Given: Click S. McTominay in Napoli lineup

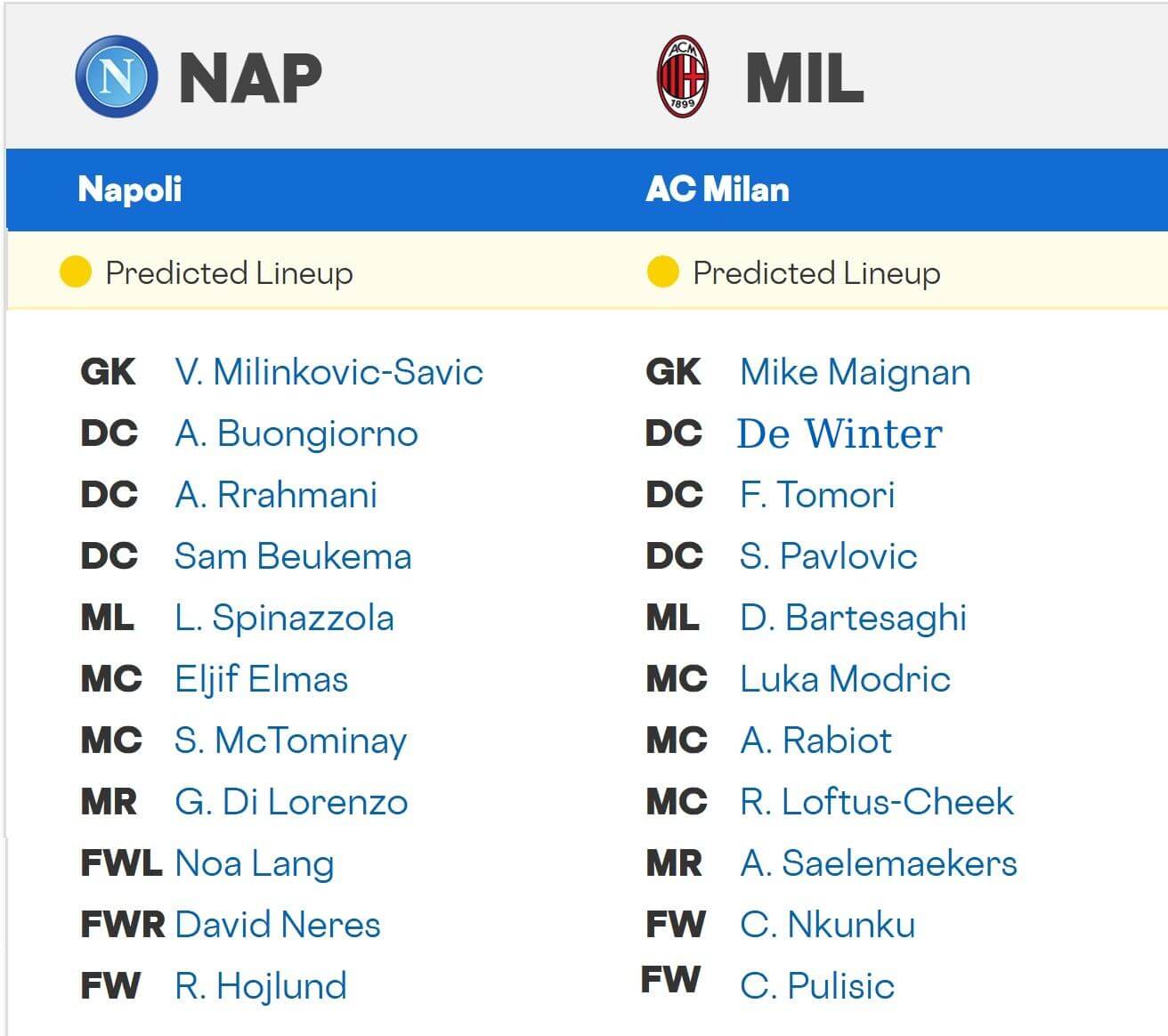Looking at the screenshot, I should point(291,741).
